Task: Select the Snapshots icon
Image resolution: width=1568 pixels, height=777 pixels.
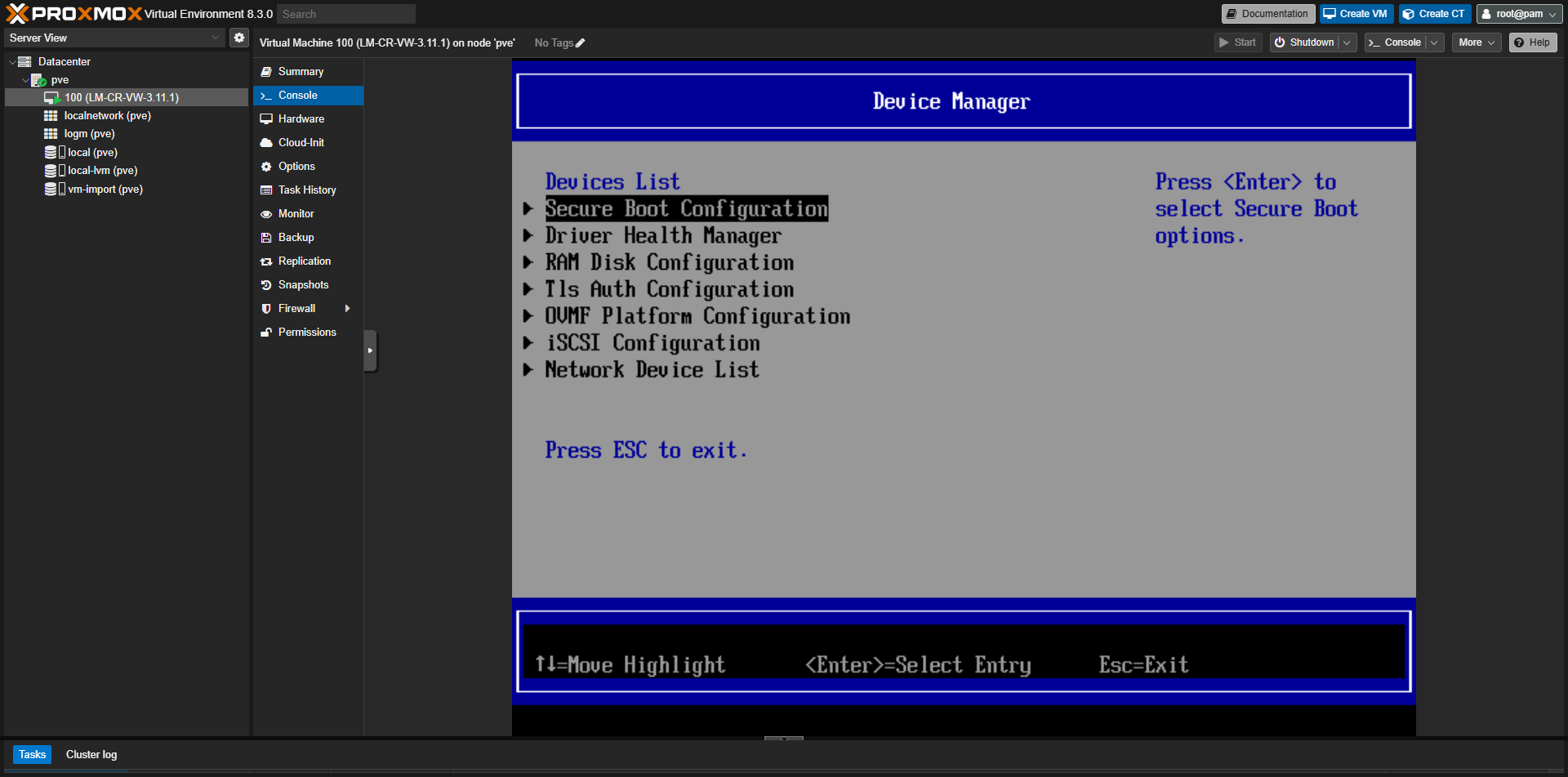Action: point(266,284)
